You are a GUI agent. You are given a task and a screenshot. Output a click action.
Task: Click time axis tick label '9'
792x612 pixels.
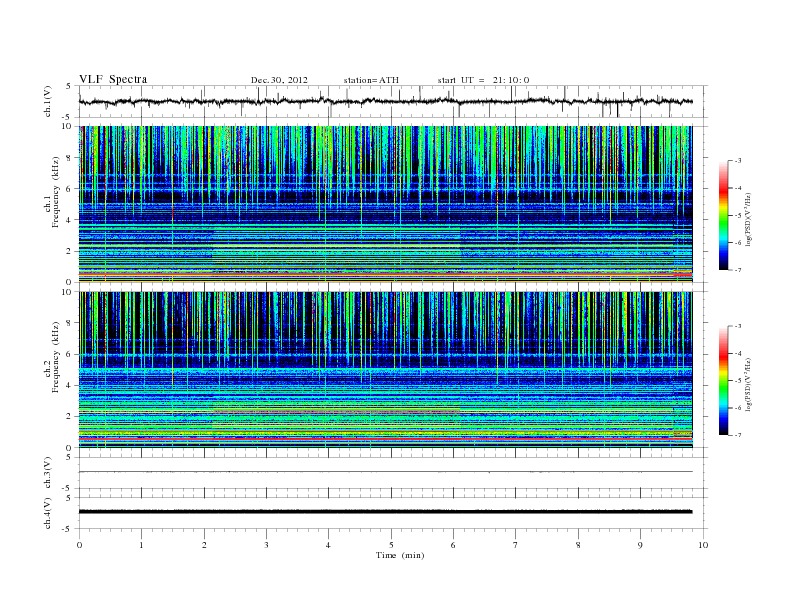640,545
